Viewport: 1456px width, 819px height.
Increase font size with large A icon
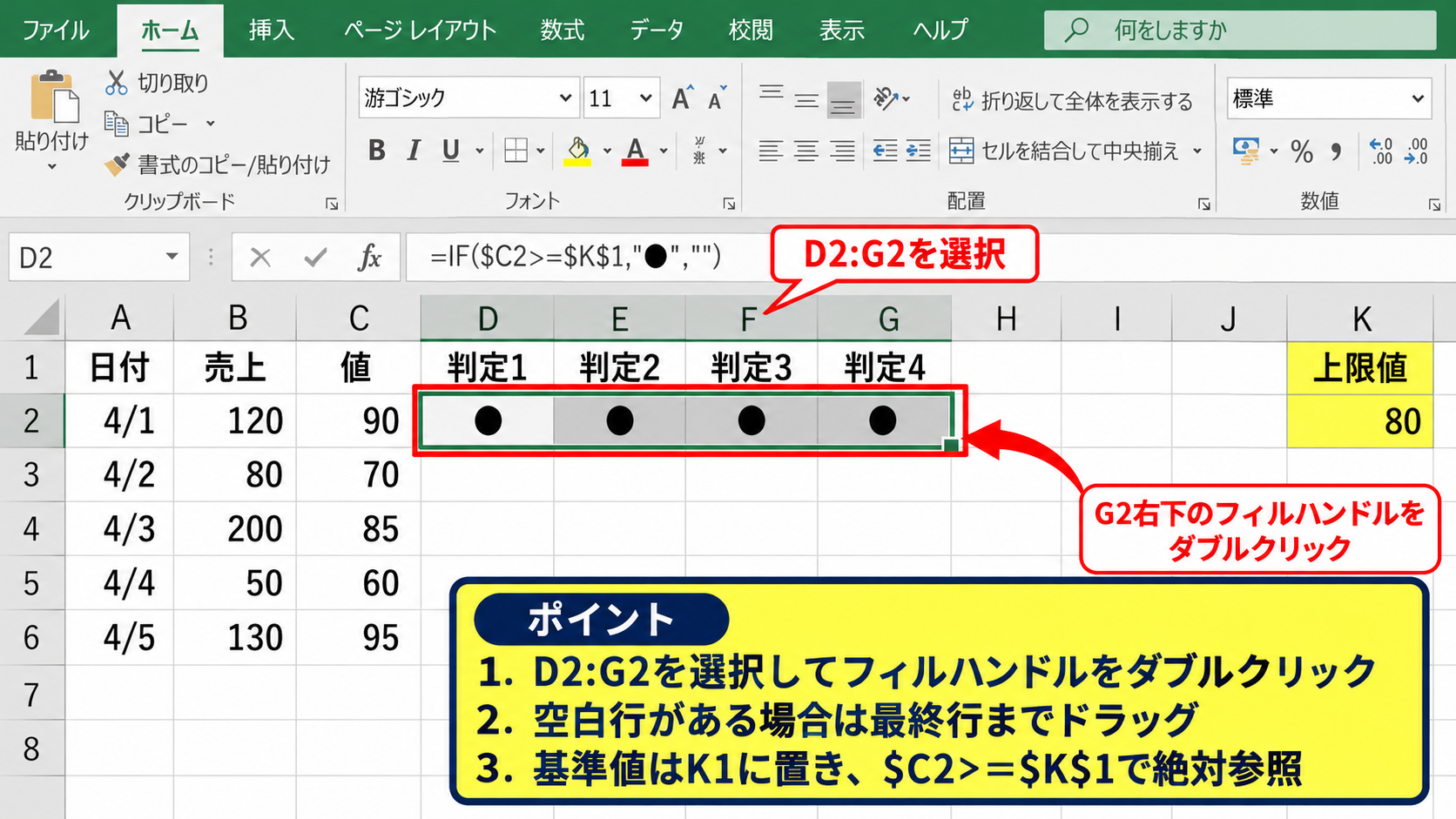(682, 98)
